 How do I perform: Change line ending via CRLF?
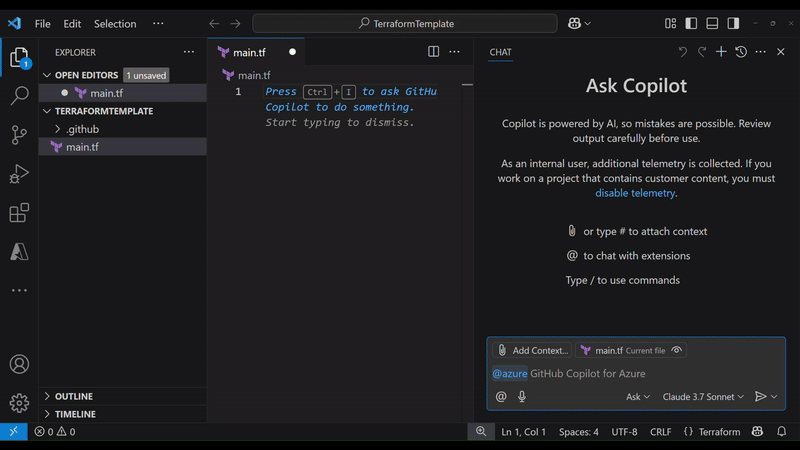660,432
